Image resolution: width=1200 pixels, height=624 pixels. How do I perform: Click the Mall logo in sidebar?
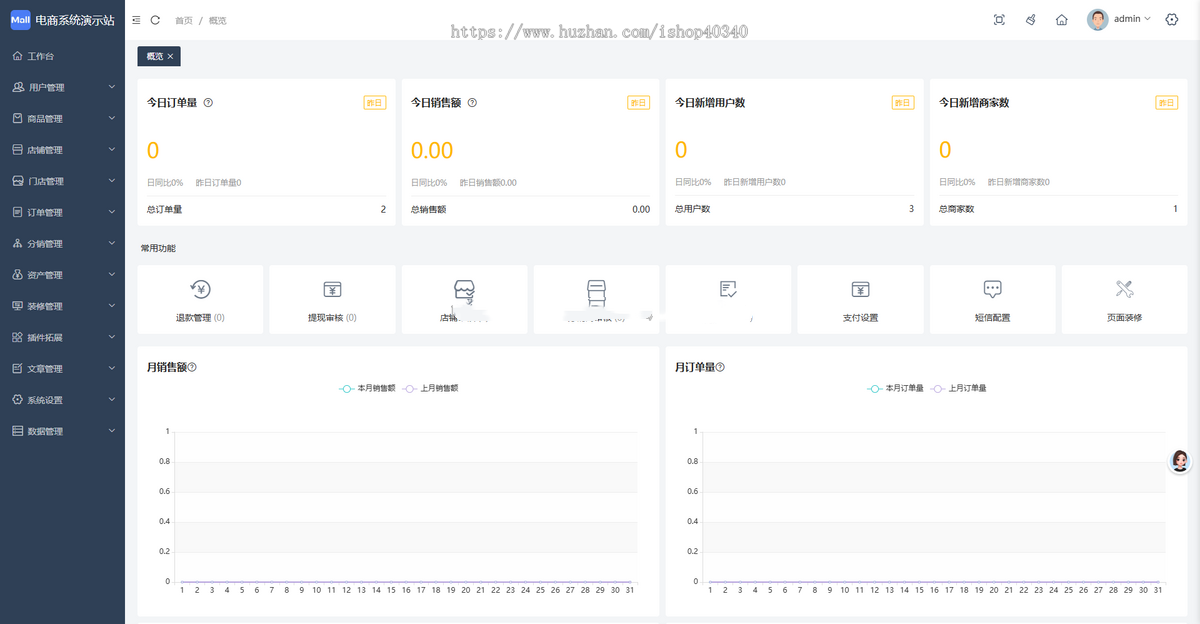click(20, 20)
